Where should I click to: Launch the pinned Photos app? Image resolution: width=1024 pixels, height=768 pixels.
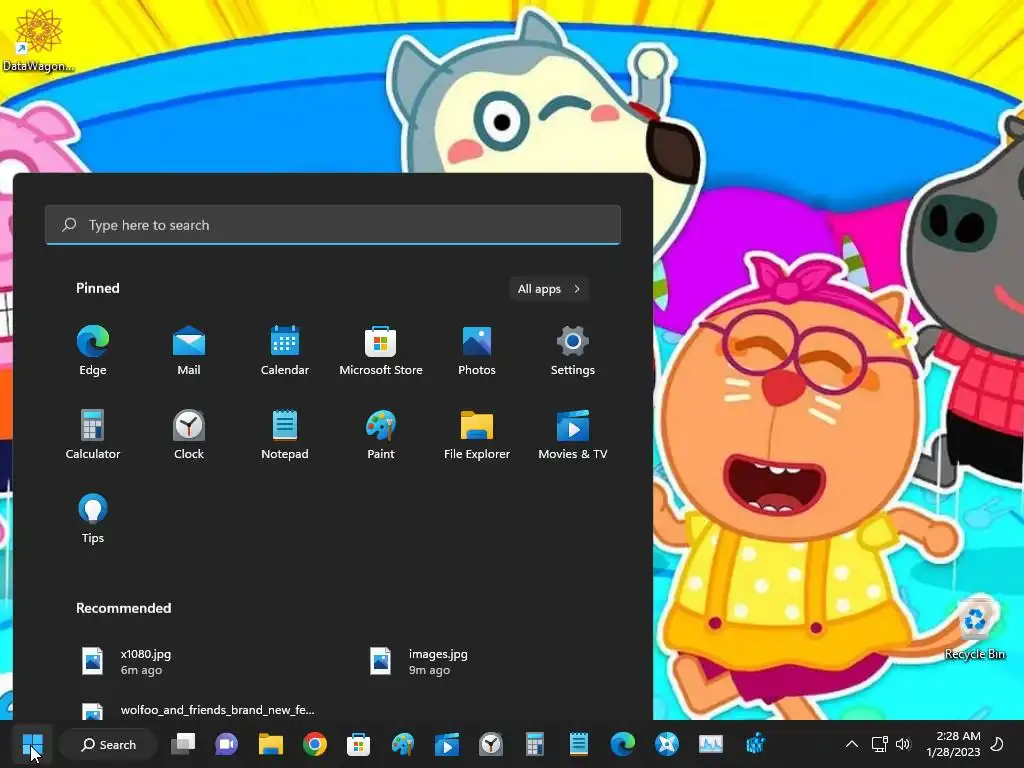tap(477, 351)
